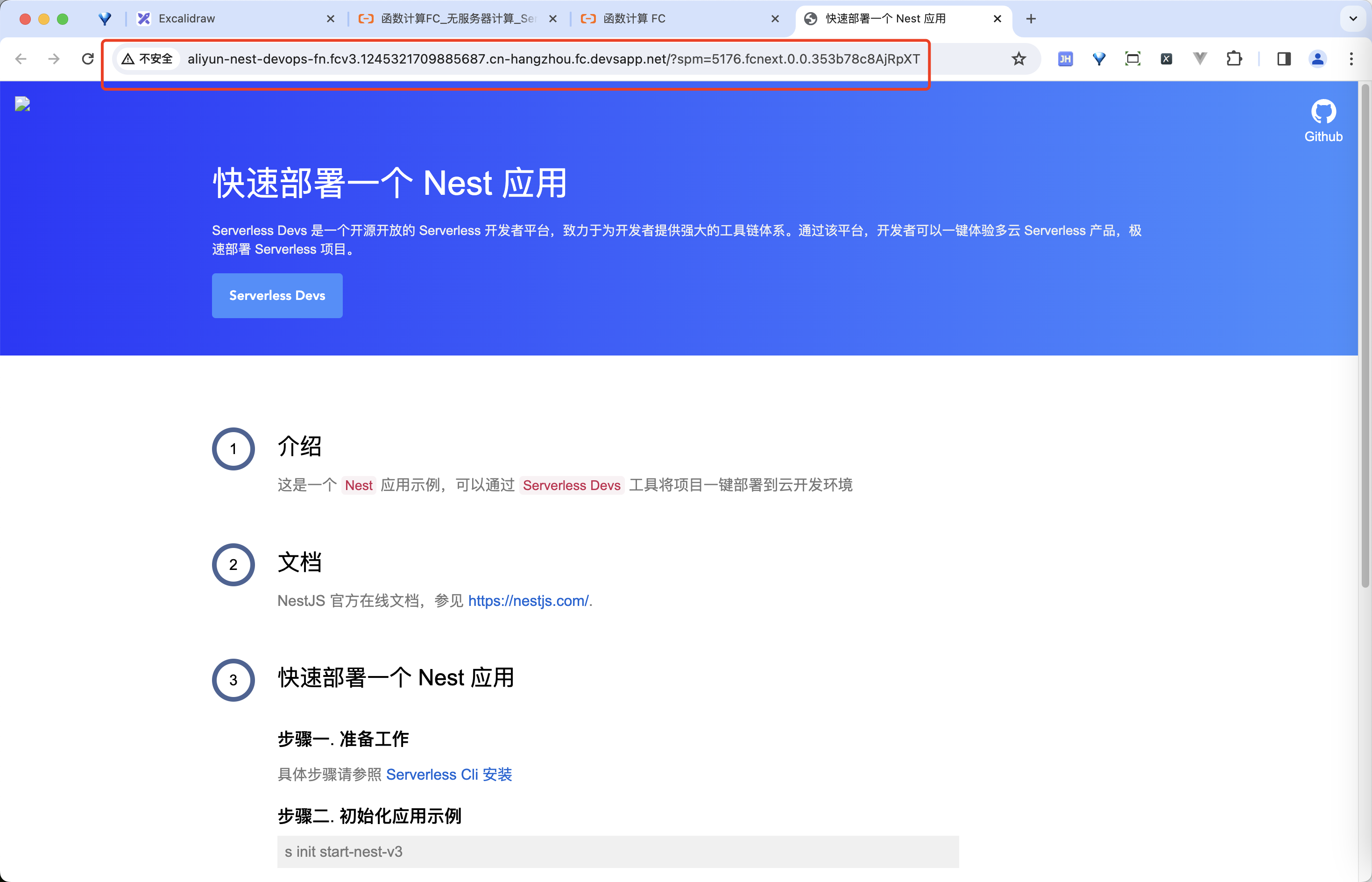Go back with the browser back arrow
The image size is (1372, 882).
[21, 59]
